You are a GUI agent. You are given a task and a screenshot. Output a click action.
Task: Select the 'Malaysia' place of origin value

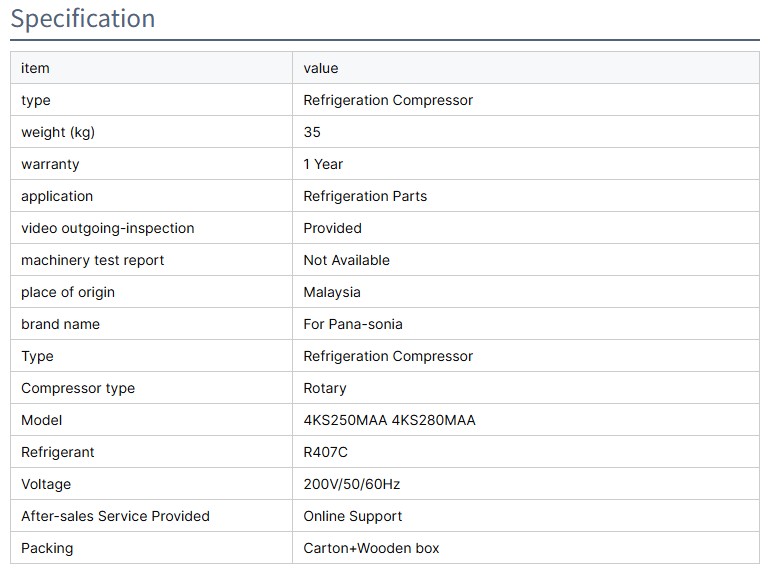point(332,292)
